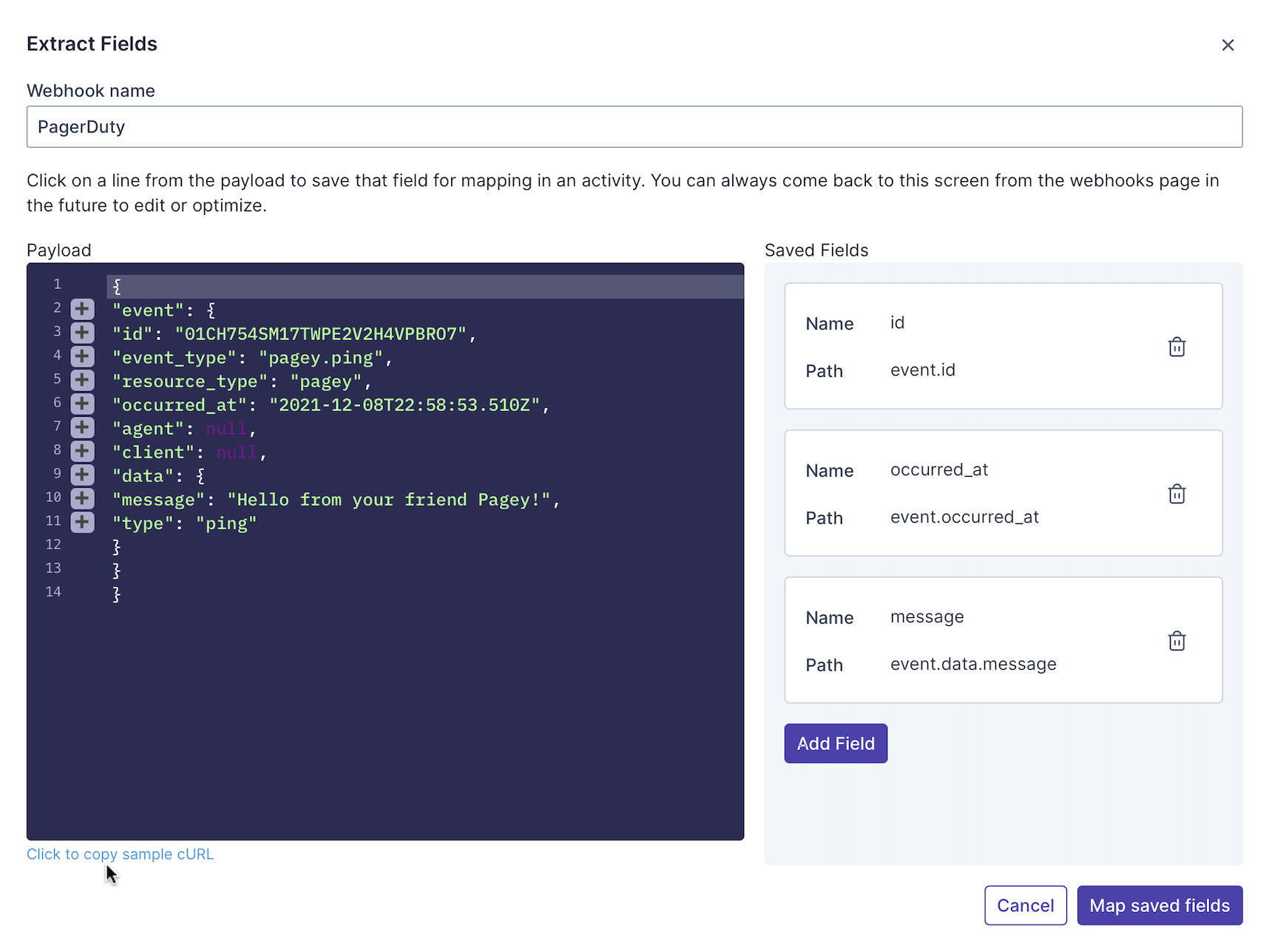The height and width of the screenshot is (952, 1269).
Task: Cancel the Extract Fields dialog
Action: click(1025, 905)
